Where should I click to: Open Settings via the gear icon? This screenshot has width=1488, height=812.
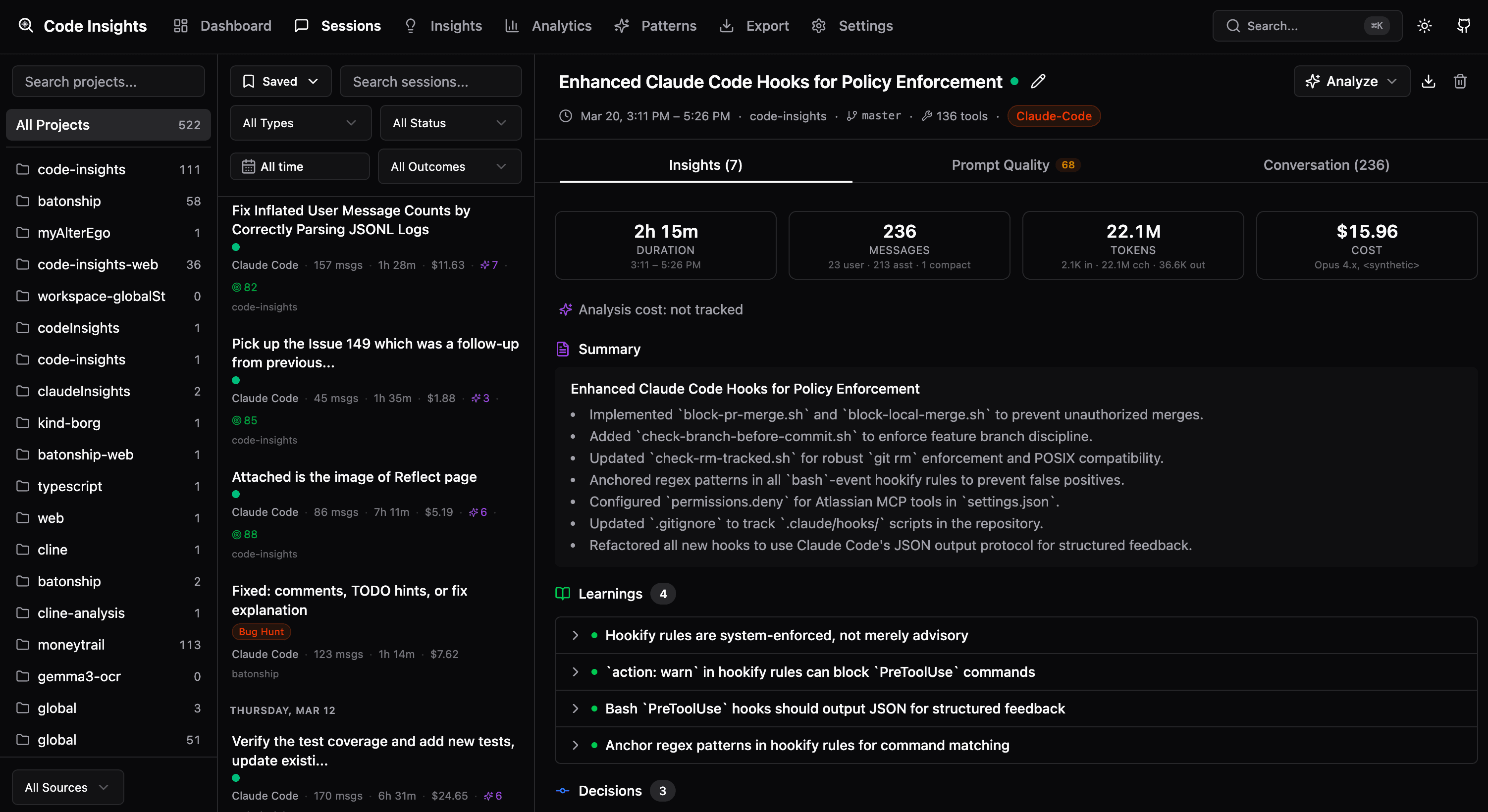pyautogui.click(x=818, y=26)
